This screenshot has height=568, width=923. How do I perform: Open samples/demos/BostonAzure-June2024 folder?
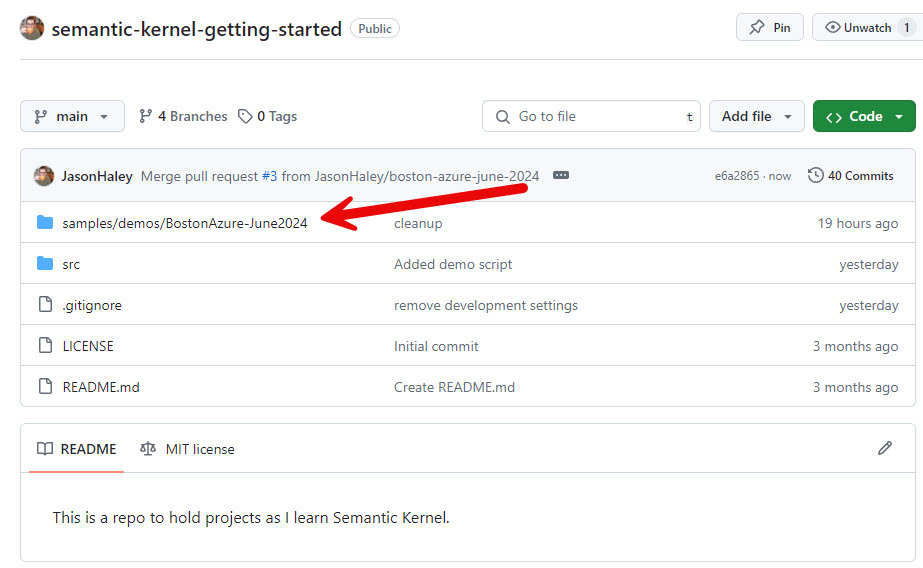tap(185, 223)
